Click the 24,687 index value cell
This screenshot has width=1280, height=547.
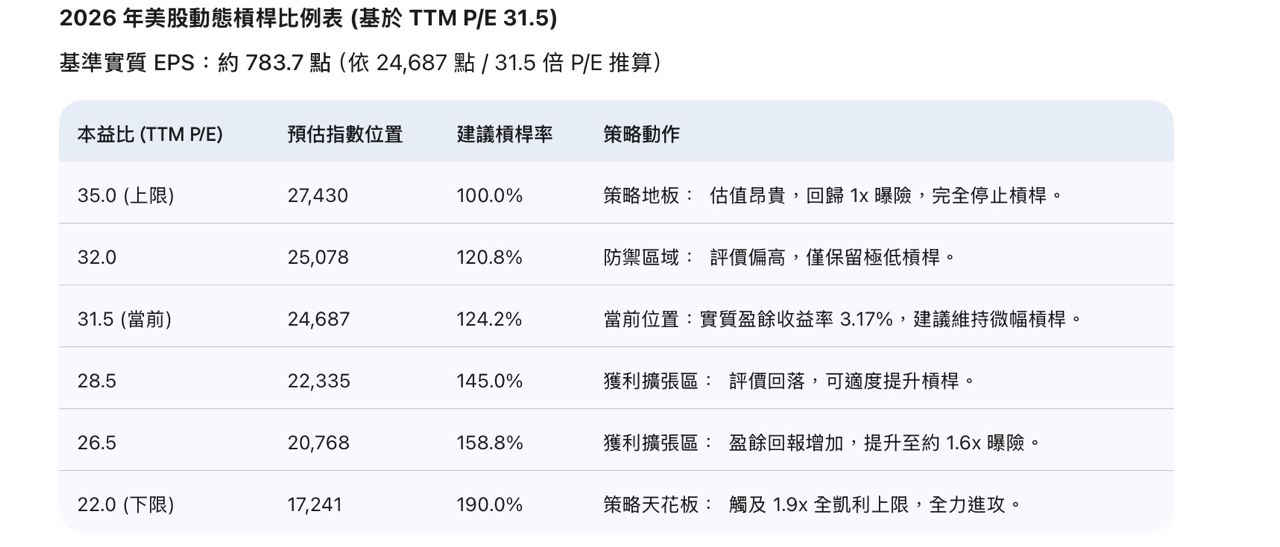(318, 320)
